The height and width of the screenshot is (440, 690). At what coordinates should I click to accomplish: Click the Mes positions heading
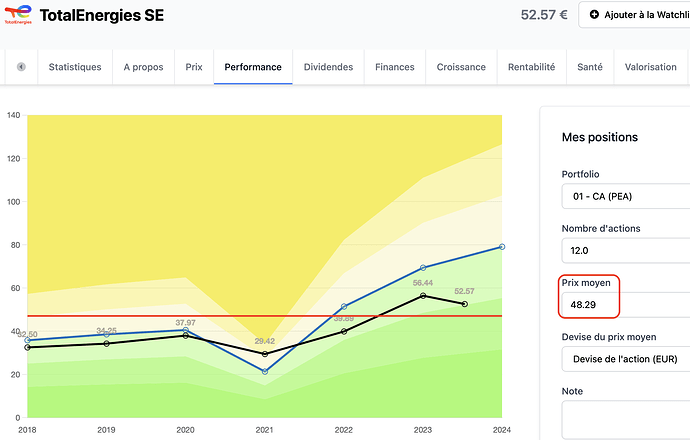click(x=599, y=137)
